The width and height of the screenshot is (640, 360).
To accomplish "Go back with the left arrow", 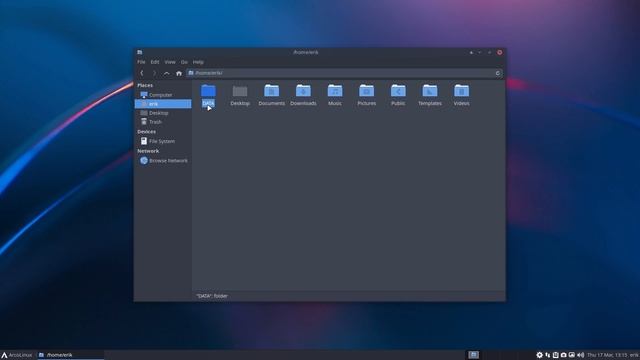I will [142, 73].
